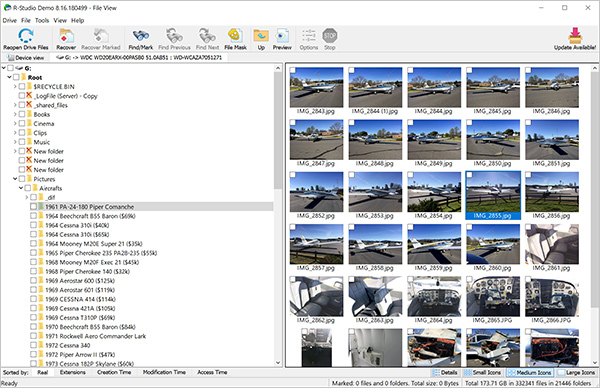Click the Books folder icon
This screenshot has height=388, width=600.
coord(29,114)
